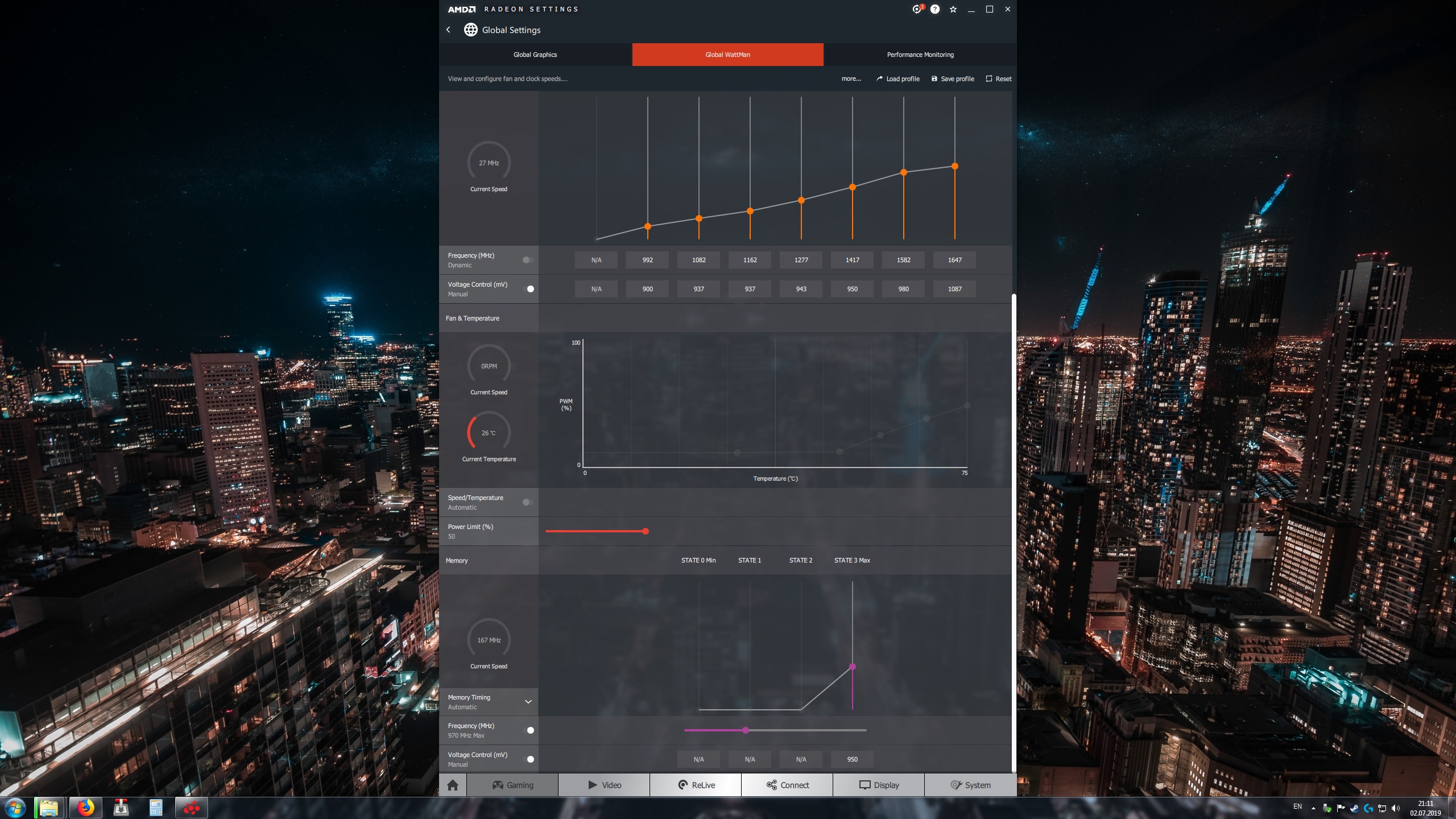Click Save profile button
The width and height of the screenshot is (1456, 819).
pos(953,79)
